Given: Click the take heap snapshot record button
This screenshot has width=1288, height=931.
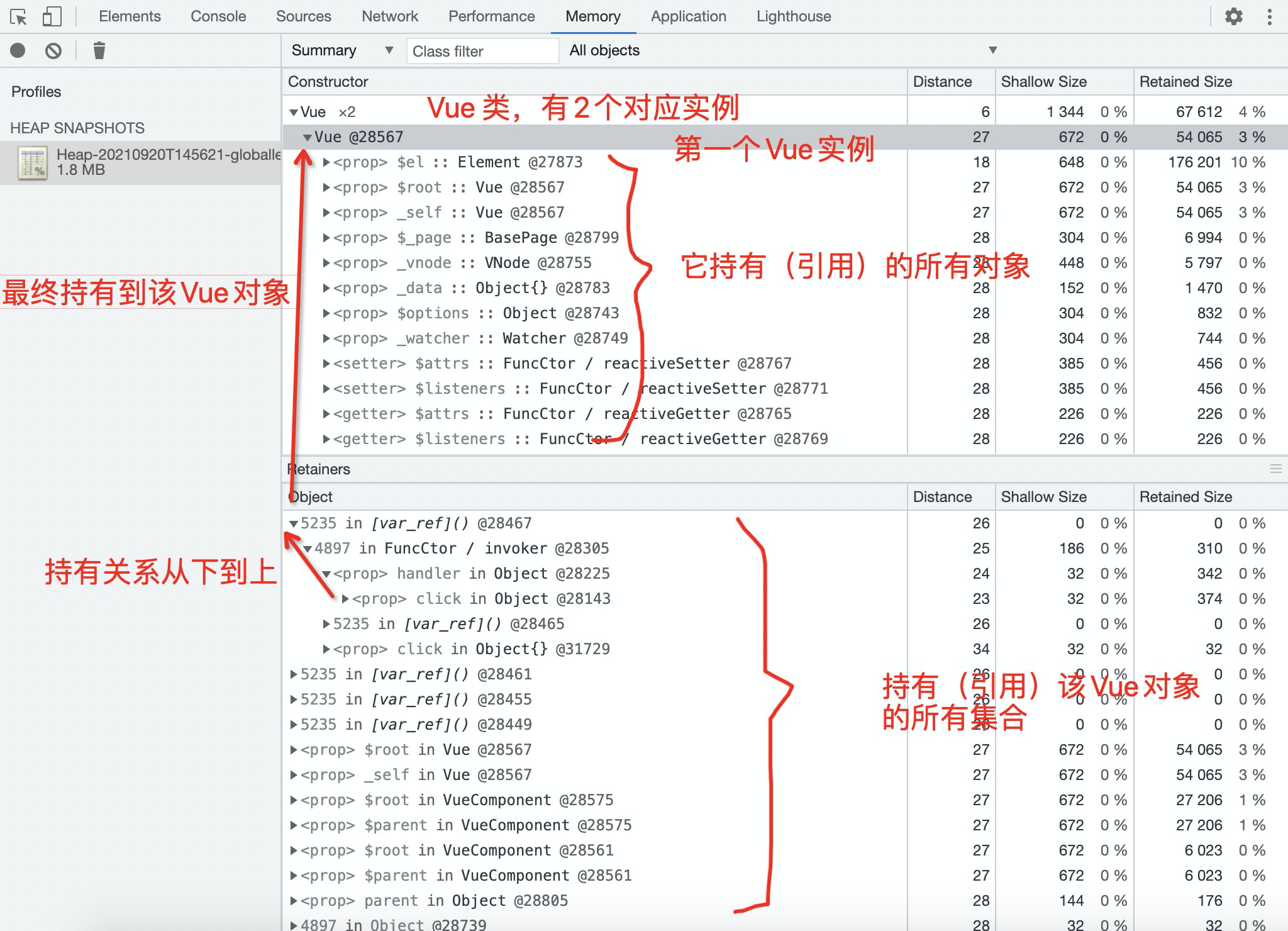Looking at the screenshot, I should (x=18, y=50).
